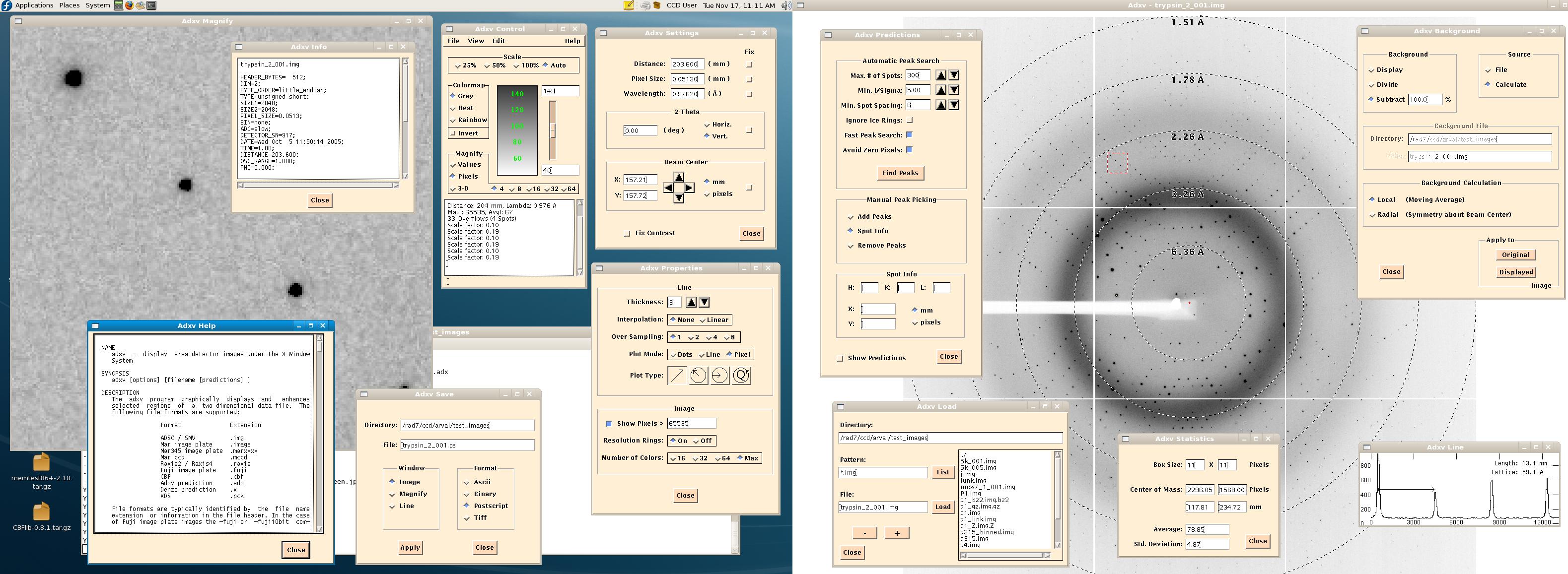
Task: Open View menu in Adxv Control
Action: pyautogui.click(x=475, y=41)
